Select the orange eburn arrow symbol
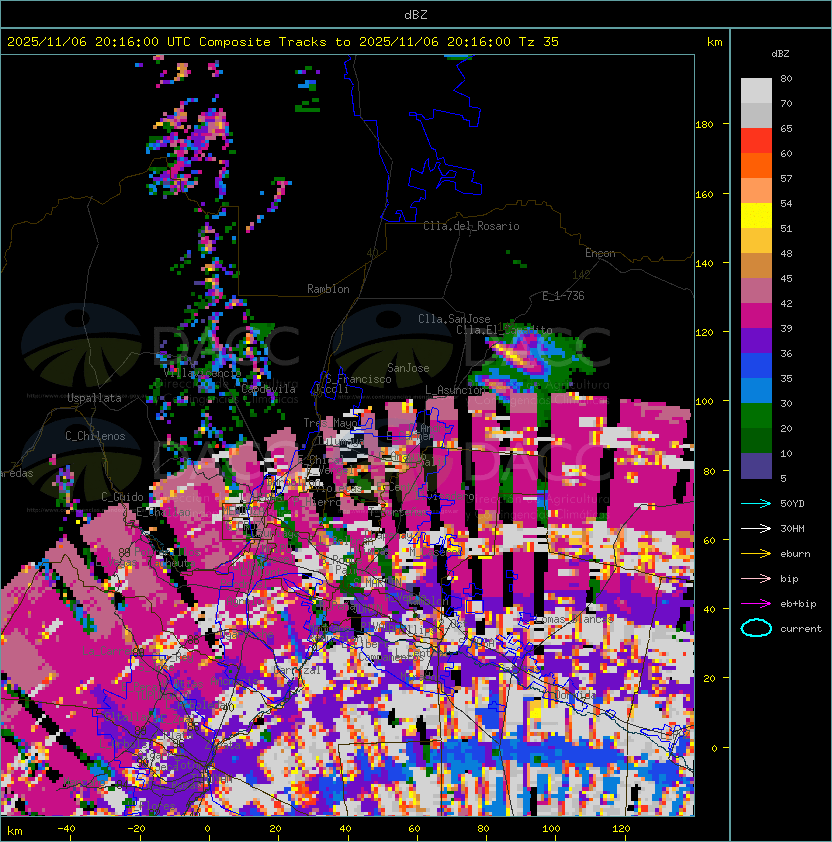Image resolution: width=832 pixels, height=842 pixels. coord(756,553)
